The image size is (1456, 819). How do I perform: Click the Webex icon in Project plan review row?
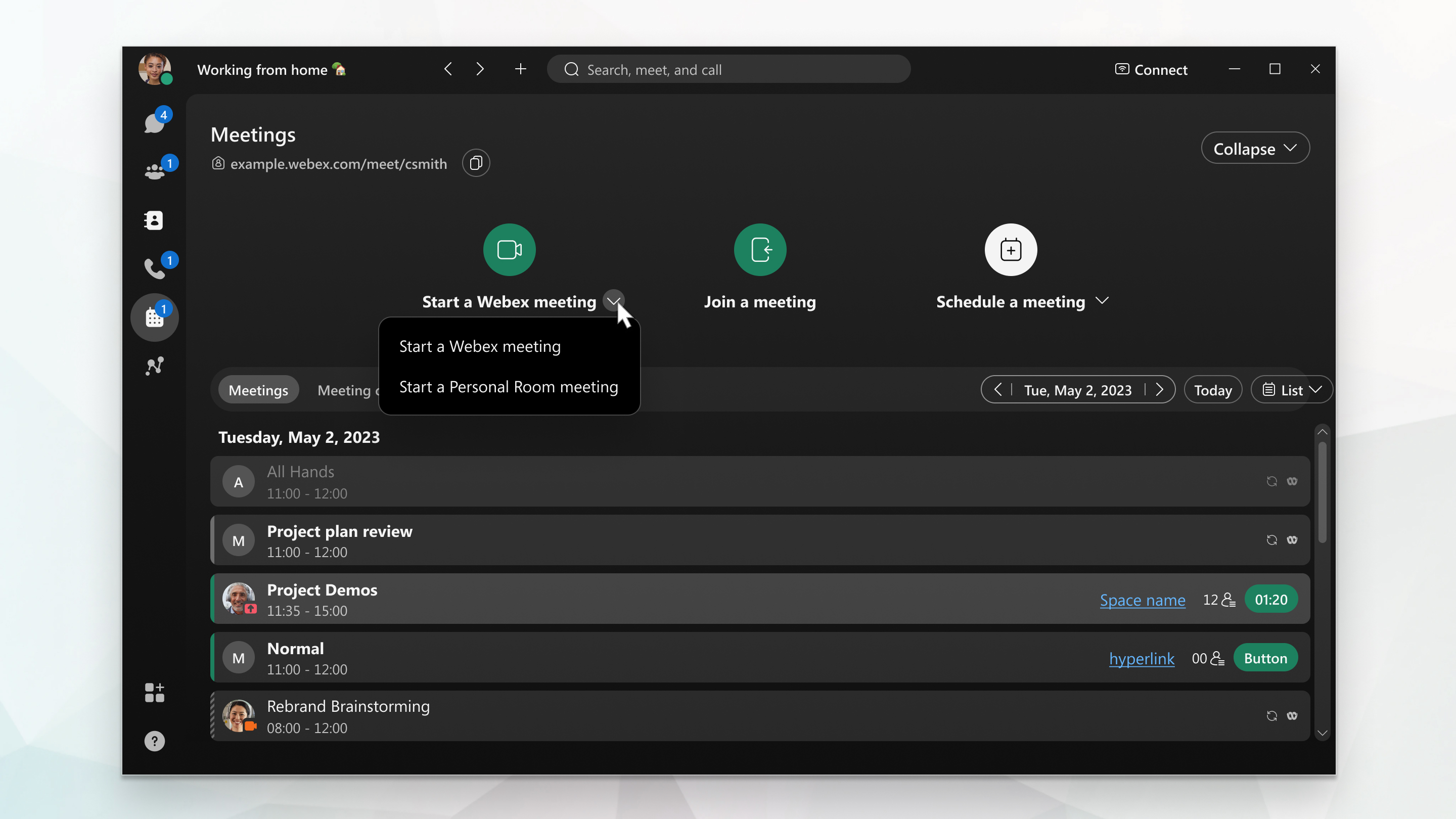[1292, 540]
